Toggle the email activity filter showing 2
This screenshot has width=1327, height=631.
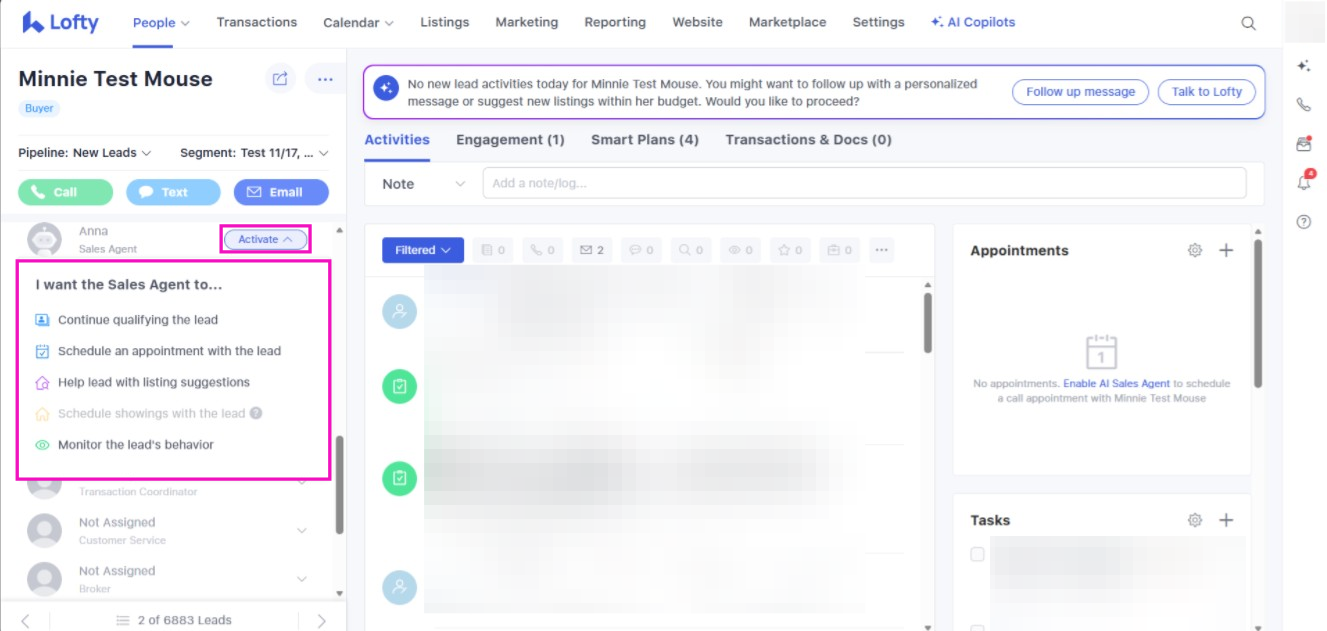point(593,250)
